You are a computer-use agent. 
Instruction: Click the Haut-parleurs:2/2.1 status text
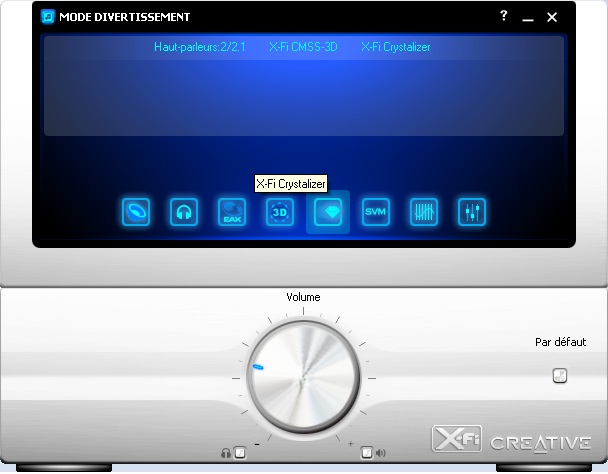click(200, 47)
